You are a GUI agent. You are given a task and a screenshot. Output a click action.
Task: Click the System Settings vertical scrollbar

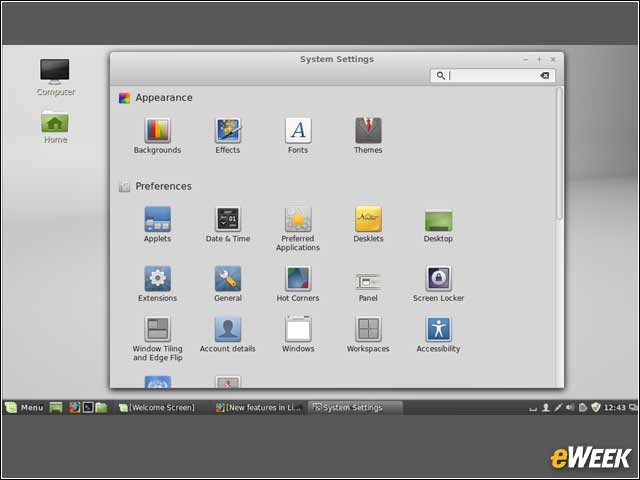[x=559, y=153]
